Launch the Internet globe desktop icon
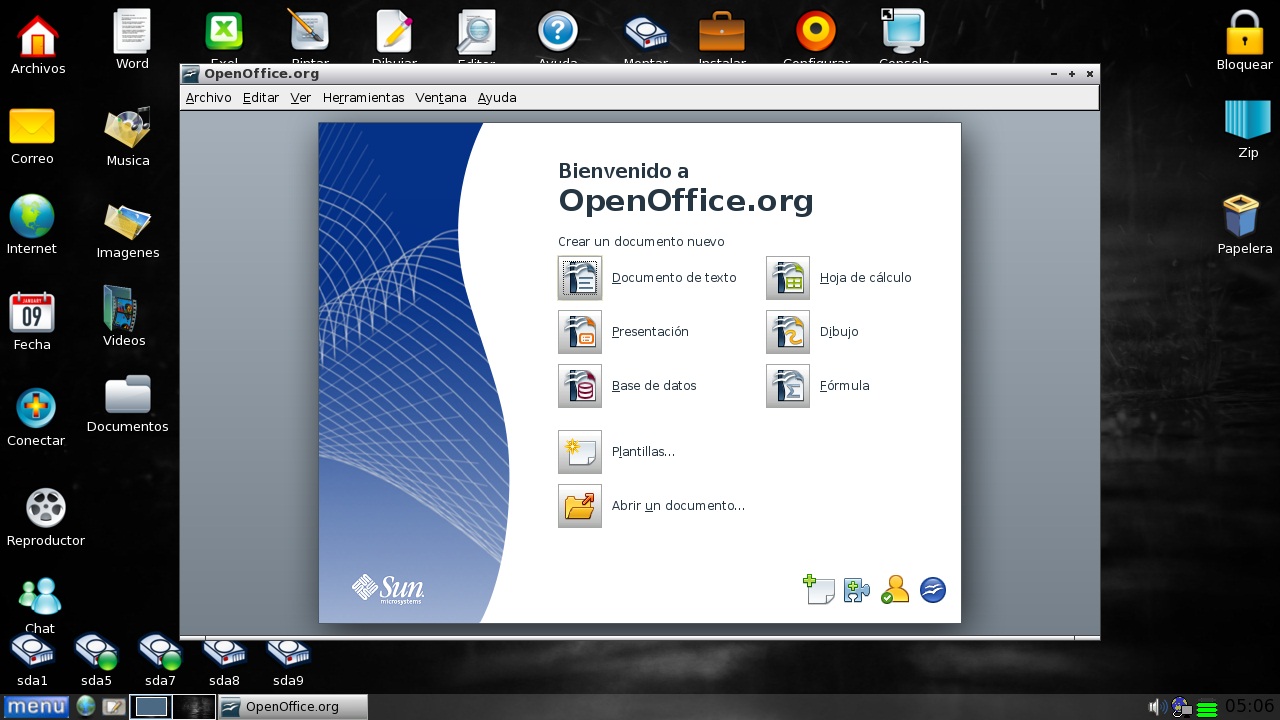 tap(32, 216)
